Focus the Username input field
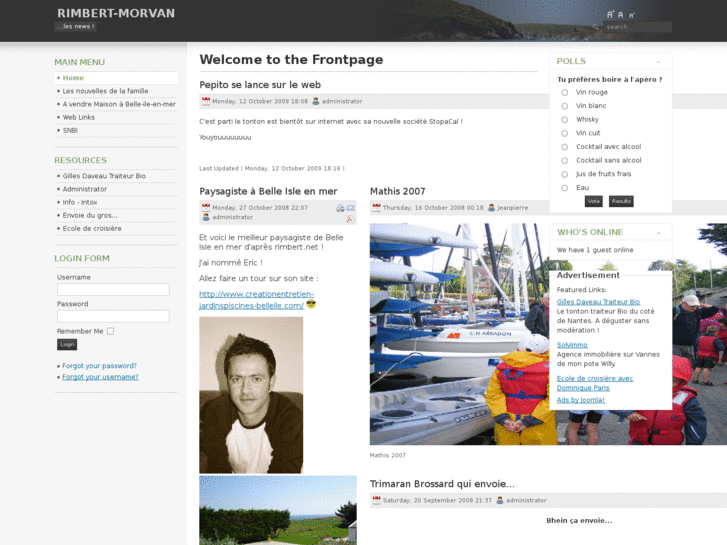The width and height of the screenshot is (727, 545). [x=113, y=289]
